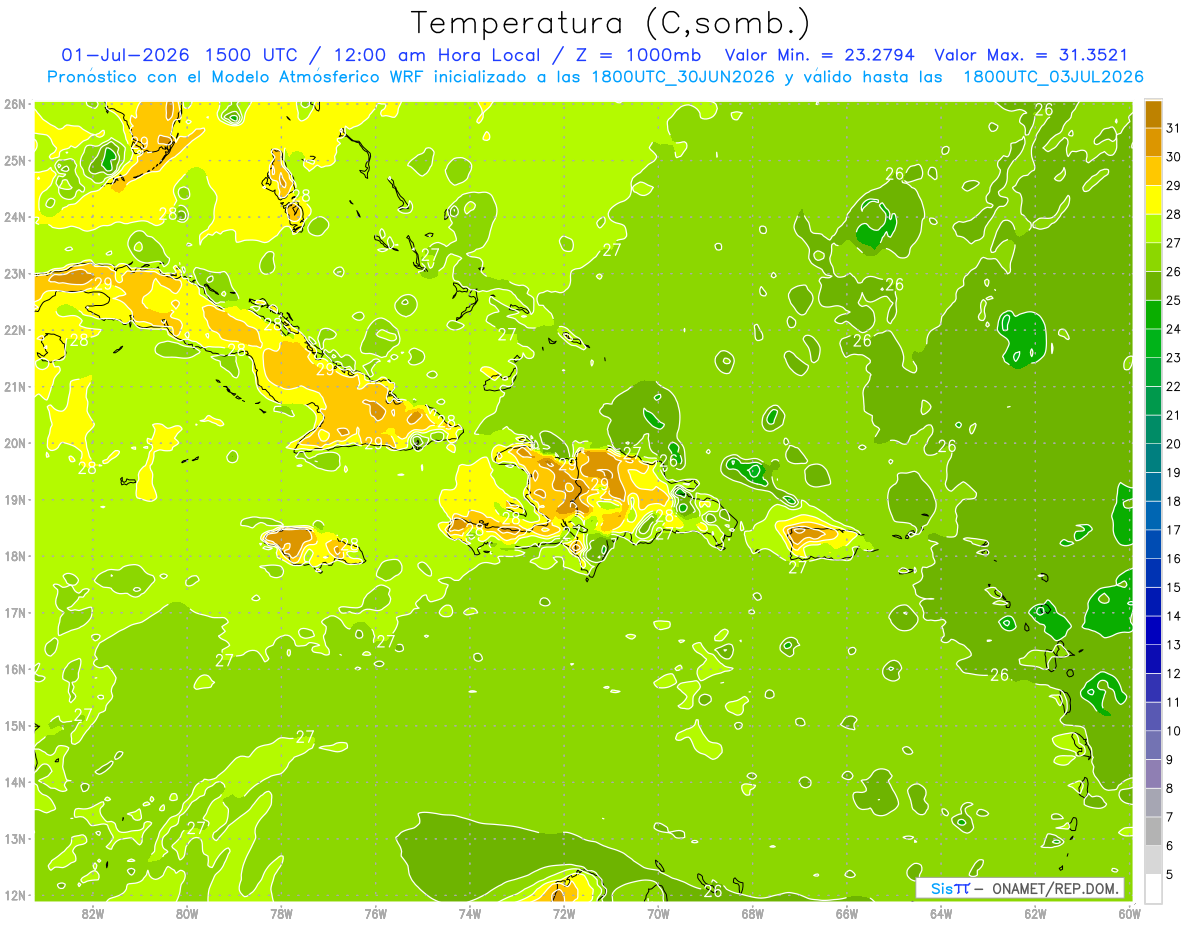
Task: Pick the light gray swatch between 5 and 6
Action: pyautogui.click(x=1153, y=861)
